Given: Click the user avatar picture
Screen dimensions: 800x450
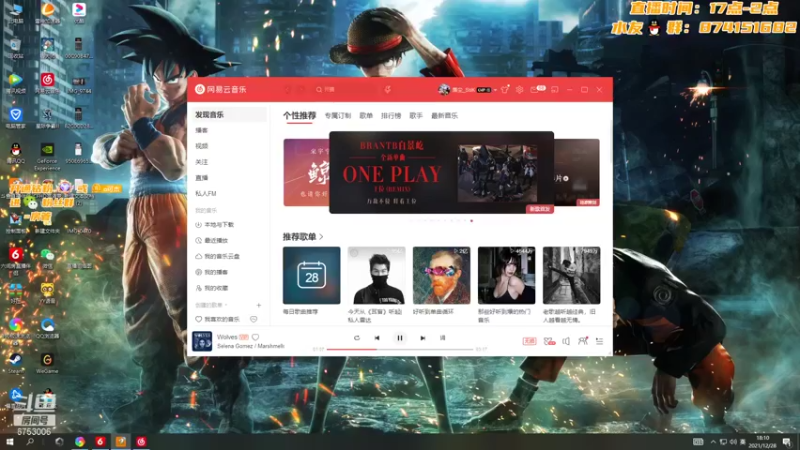Looking at the screenshot, I should point(444,90).
